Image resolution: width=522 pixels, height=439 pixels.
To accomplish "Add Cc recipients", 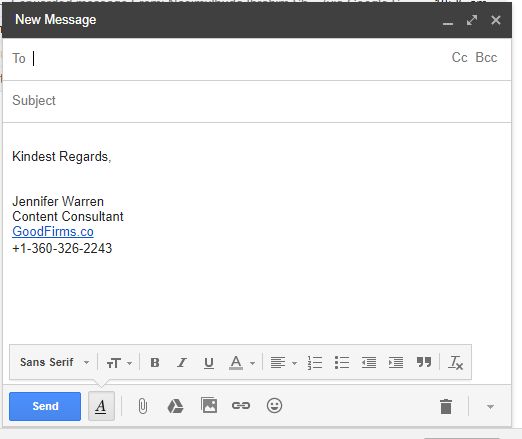I will 459,58.
